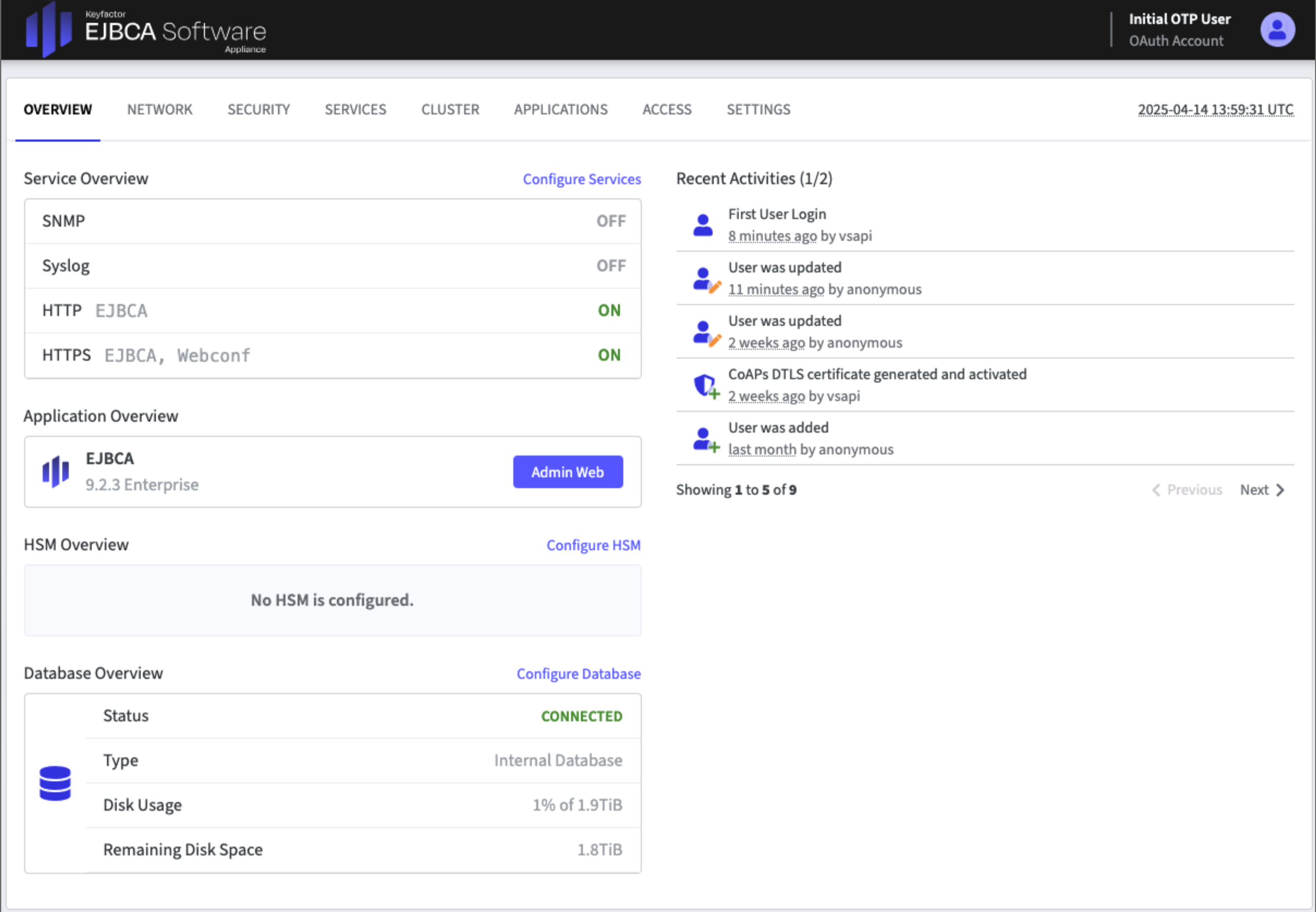This screenshot has height=912, width=1316.
Task: Click the HTTPS ON status
Action: click(x=609, y=355)
